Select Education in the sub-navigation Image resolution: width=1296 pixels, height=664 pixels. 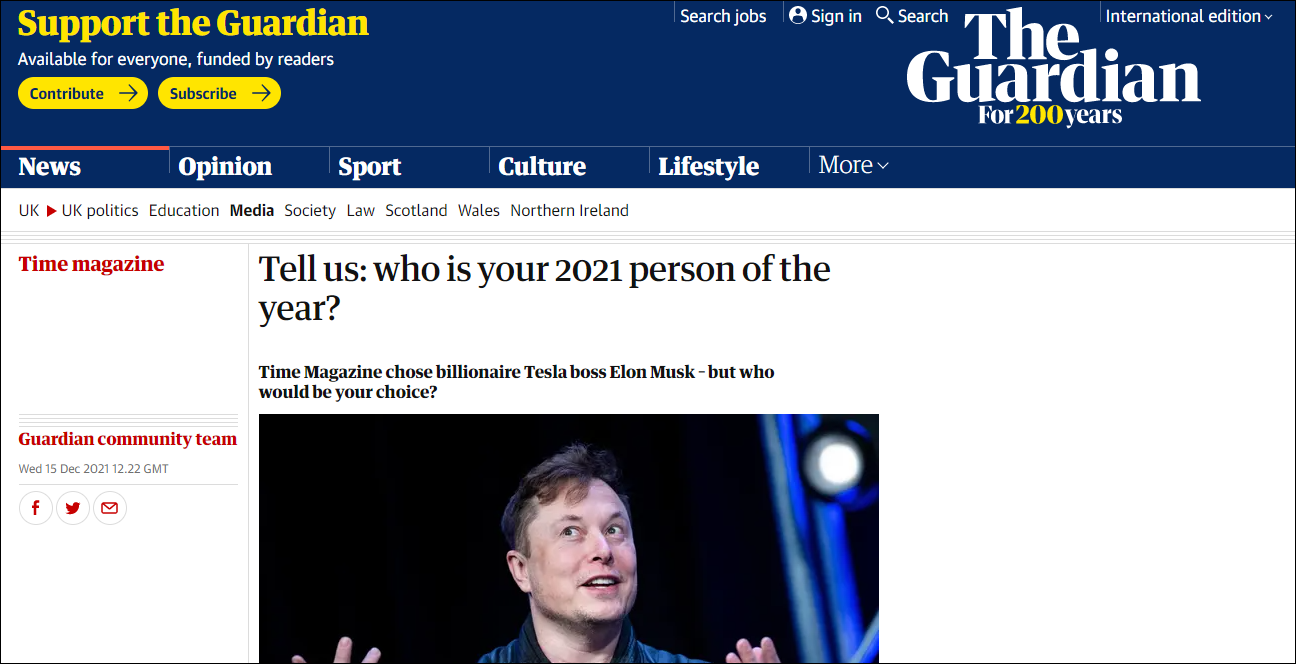(184, 211)
